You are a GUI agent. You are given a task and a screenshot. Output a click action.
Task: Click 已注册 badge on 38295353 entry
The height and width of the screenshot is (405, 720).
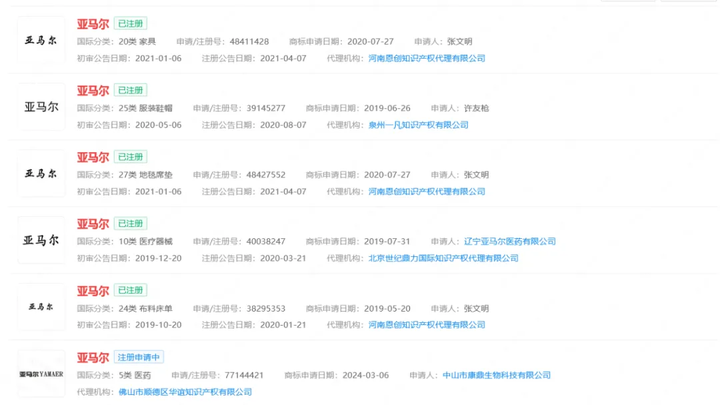click(x=130, y=290)
